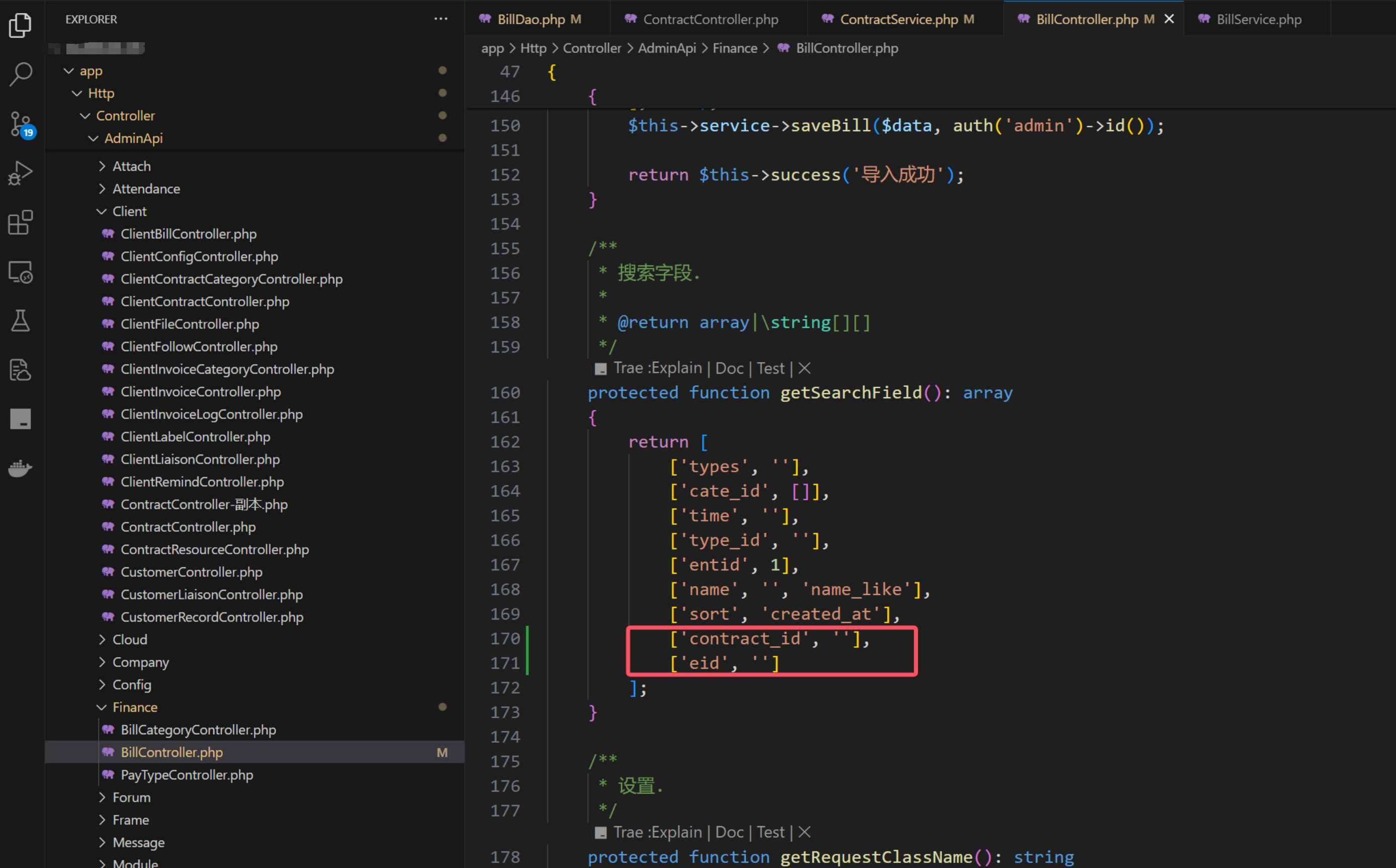This screenshot has width=1396, height=868.
Task: Open the Docker whale icon in activity bar
Action: (x=21, y=468)
